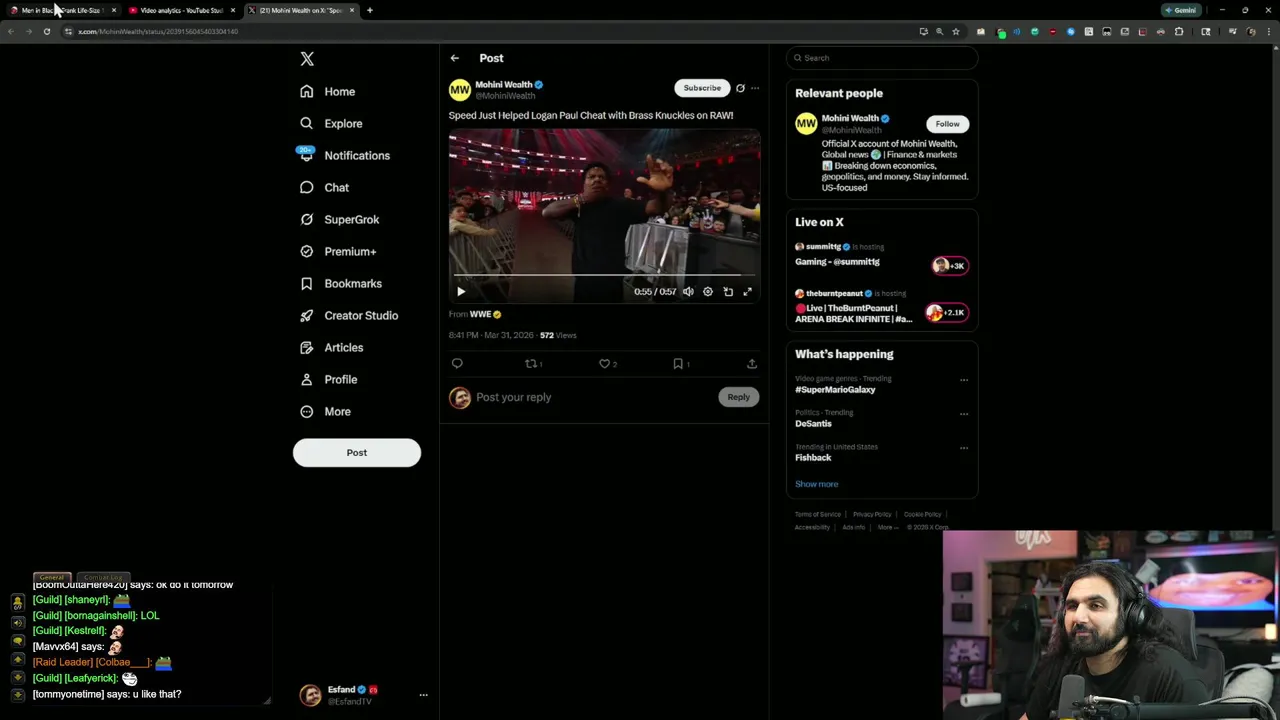Click the Creator Studio rocket icon
Screen dimensions: 1280x720
(306, 315)
